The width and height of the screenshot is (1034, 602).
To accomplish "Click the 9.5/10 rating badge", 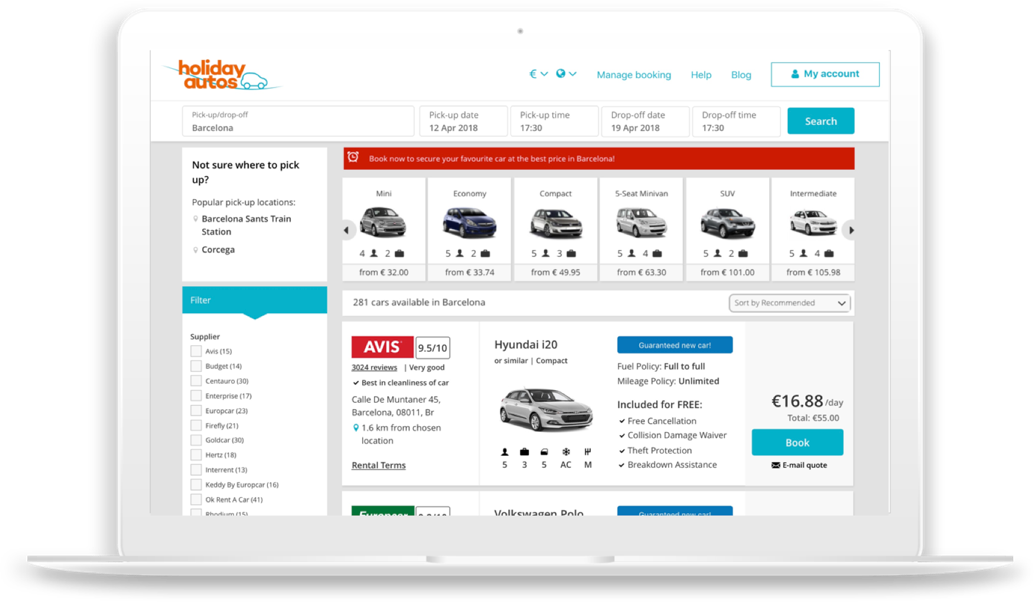I will [x=433, y=347].
